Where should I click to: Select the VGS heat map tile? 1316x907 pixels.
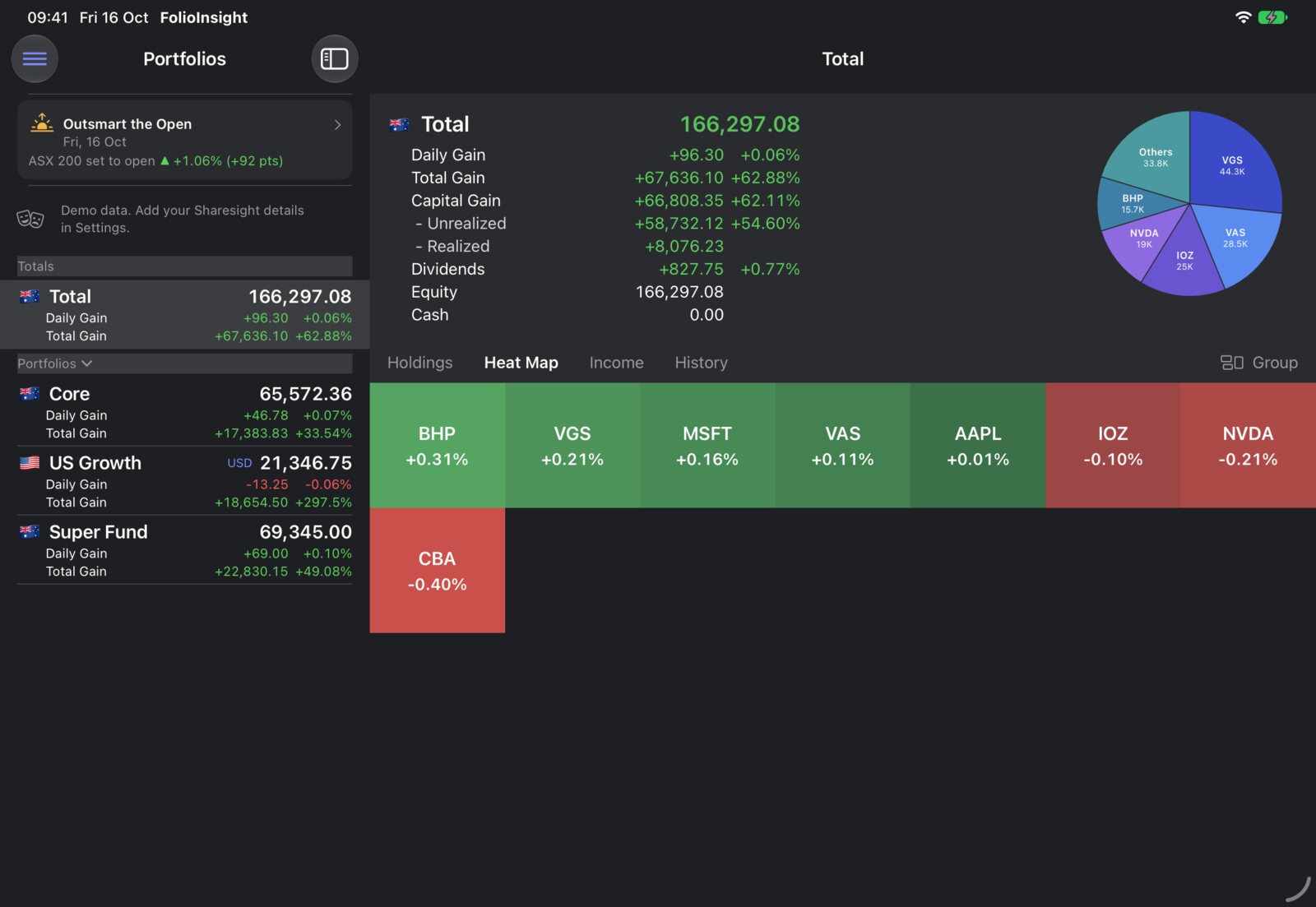[572, 445]
